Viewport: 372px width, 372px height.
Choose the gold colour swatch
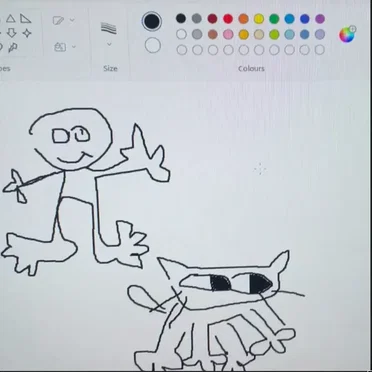point(244,34)
